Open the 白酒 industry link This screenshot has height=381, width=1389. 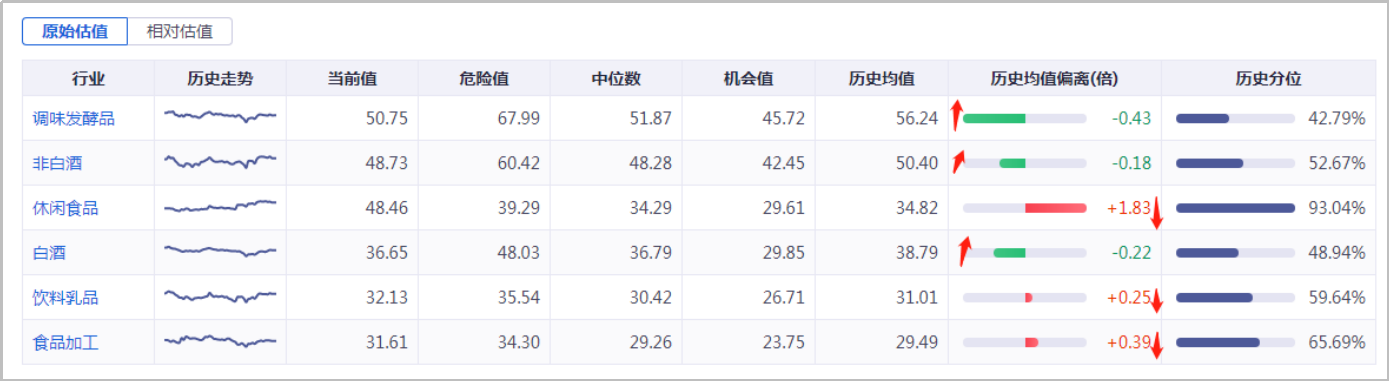[x=49, y=253]
